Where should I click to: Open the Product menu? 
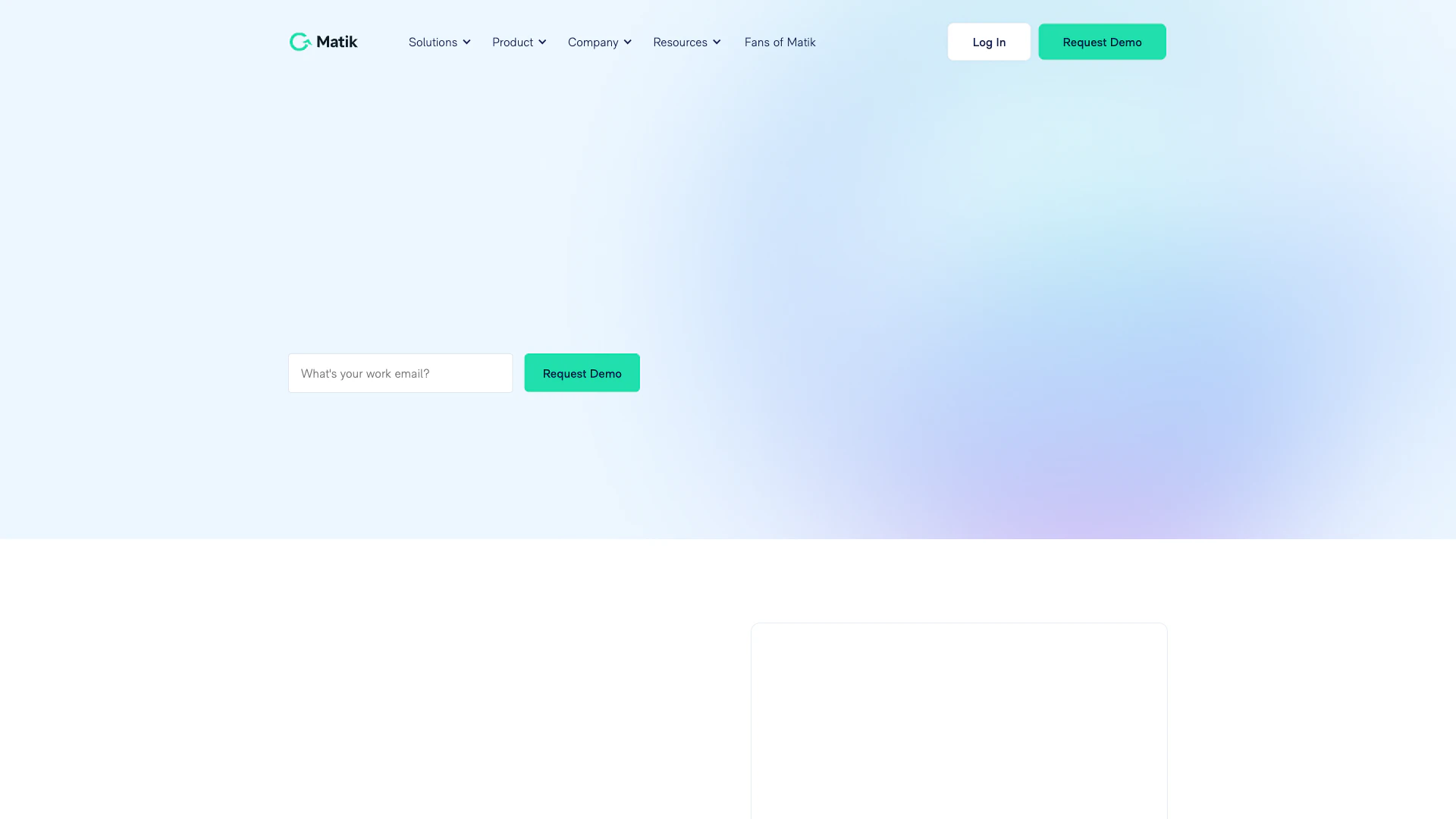pos(513,42)
